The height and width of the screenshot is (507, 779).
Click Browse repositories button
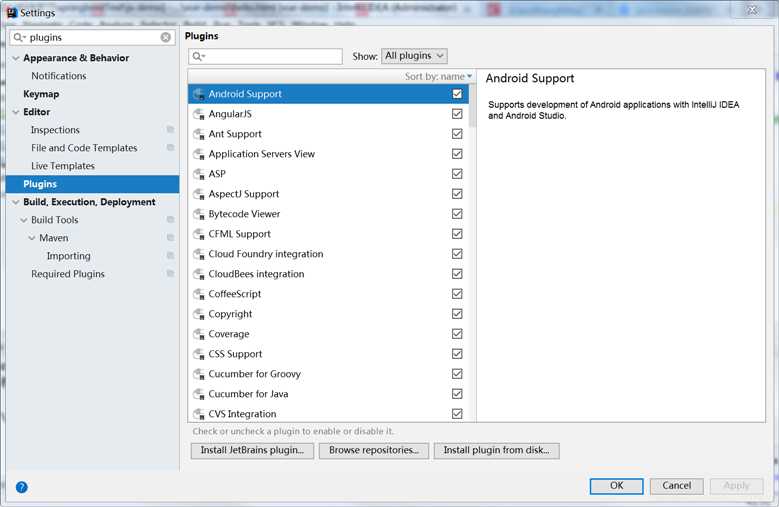click(374, 450)
